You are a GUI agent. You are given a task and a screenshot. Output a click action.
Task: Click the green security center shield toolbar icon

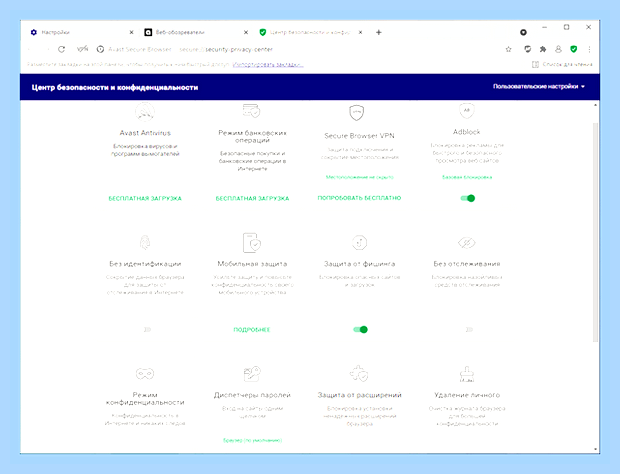coord(574,49)
